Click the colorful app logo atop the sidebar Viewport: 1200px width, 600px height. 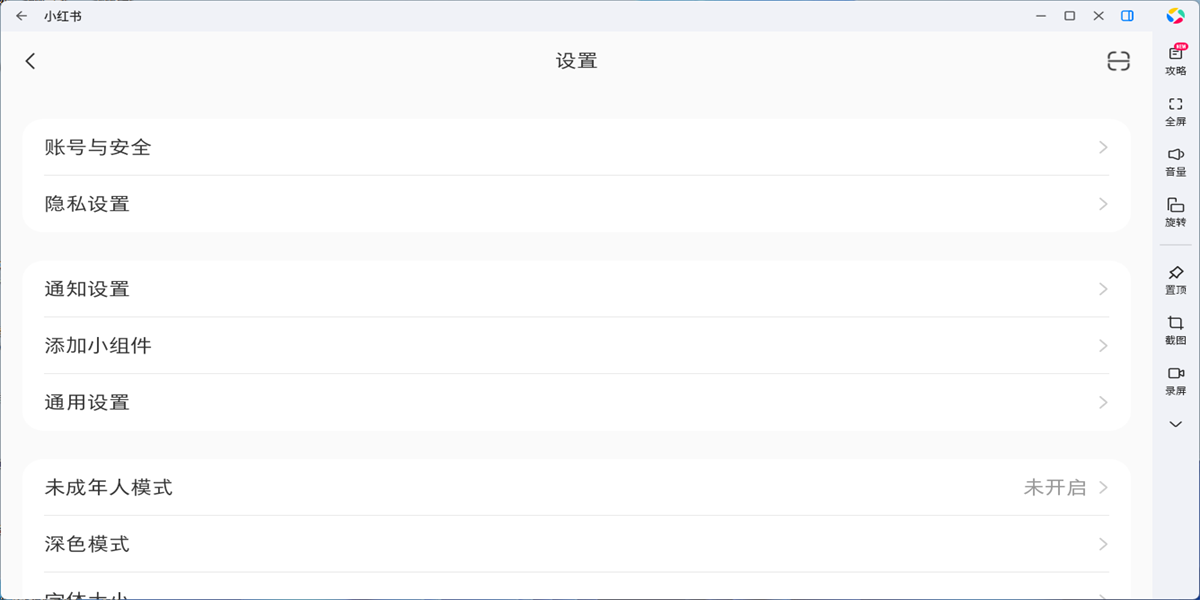click(x=1176, y=15)
